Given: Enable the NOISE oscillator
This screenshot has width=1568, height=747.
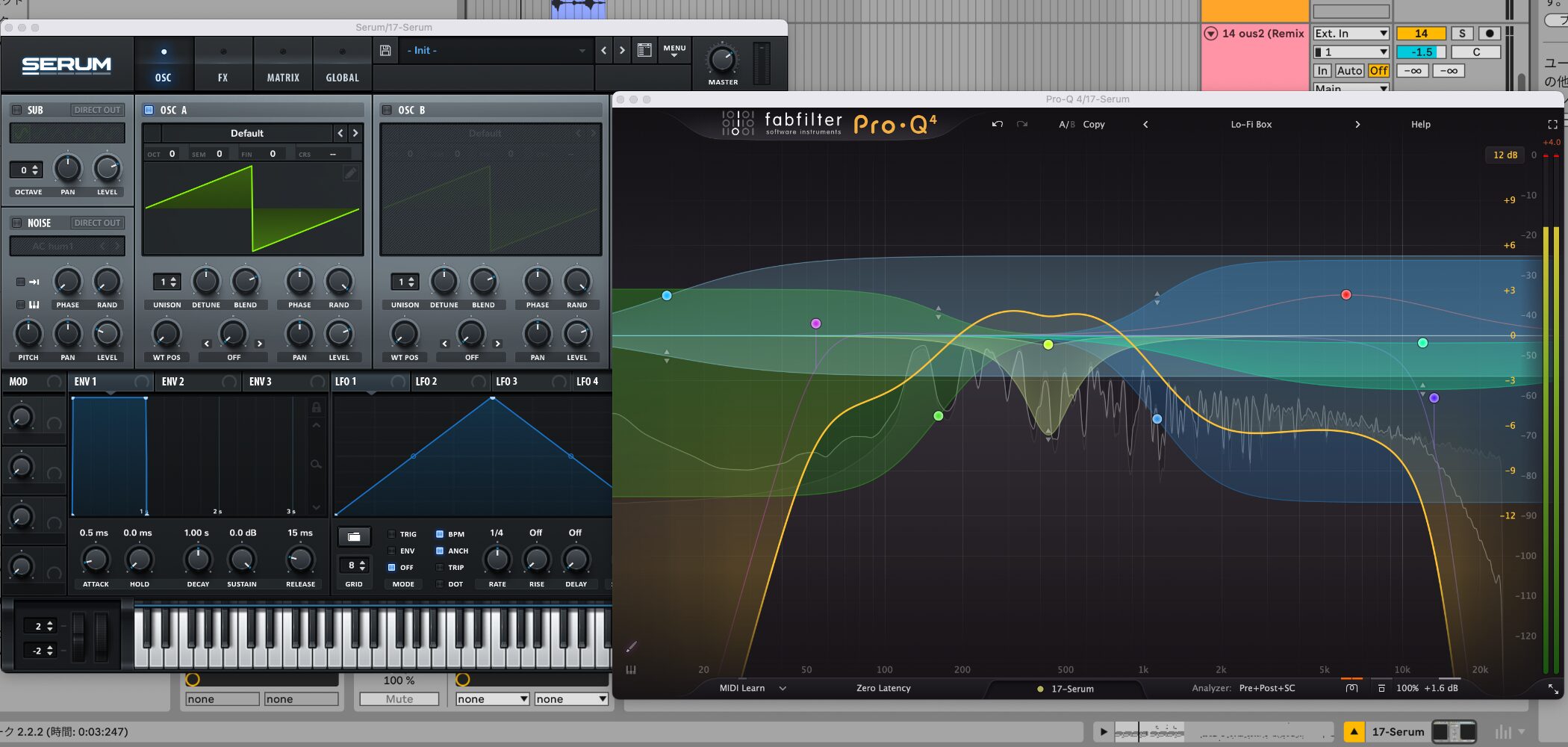Looking at the screenshot, I should pos(16,223).
